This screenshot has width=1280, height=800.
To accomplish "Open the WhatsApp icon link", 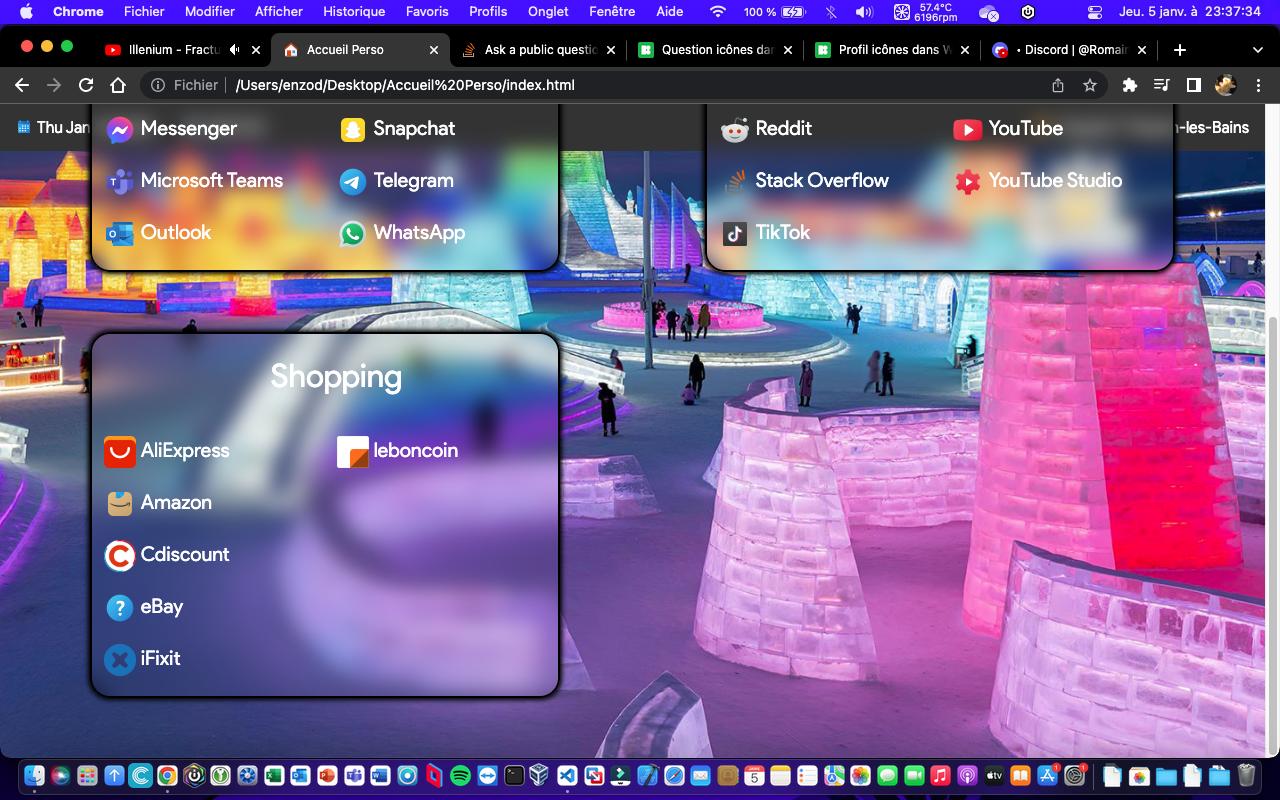I will 353,233.
